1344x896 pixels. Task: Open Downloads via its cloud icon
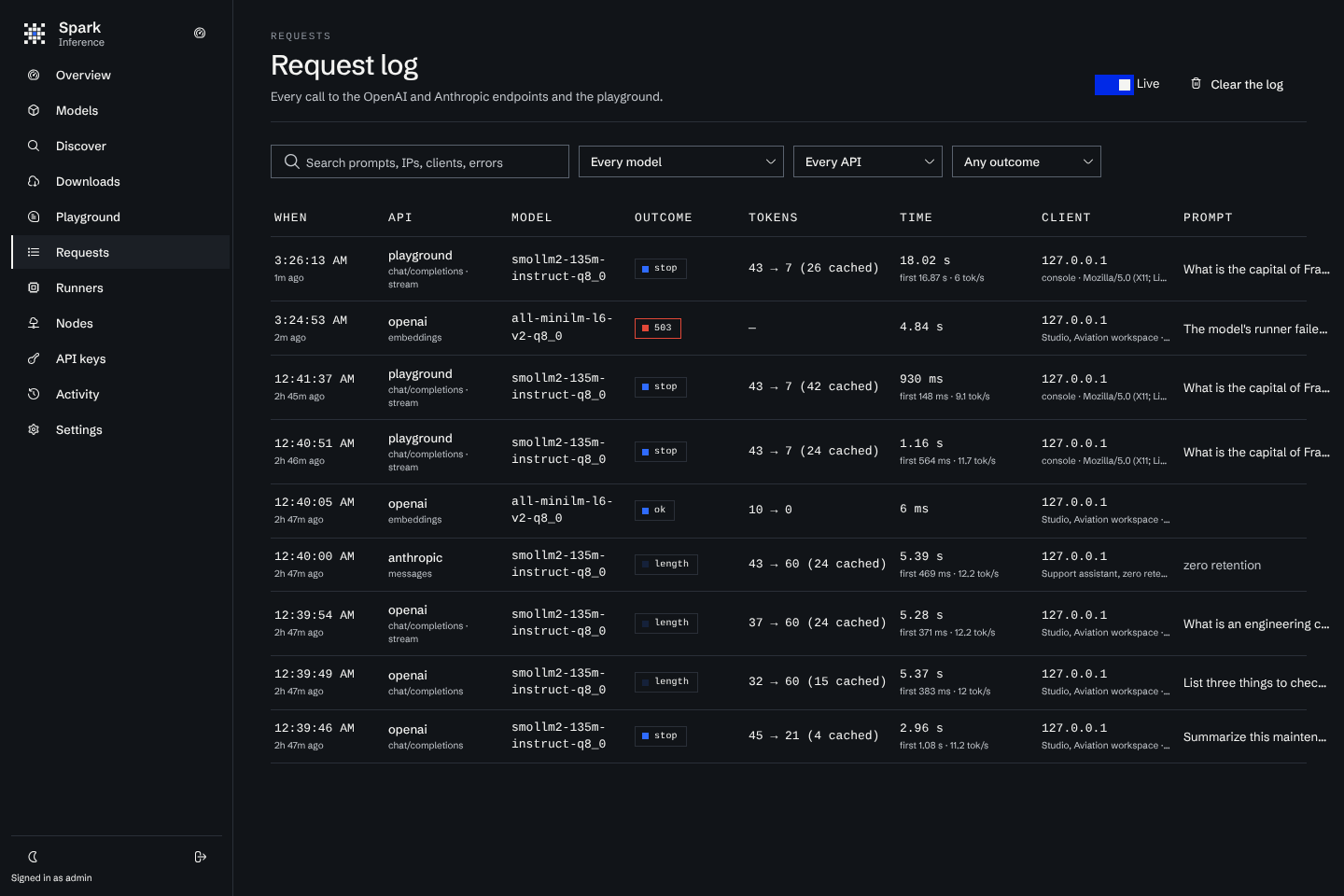(x=34, y=181)
